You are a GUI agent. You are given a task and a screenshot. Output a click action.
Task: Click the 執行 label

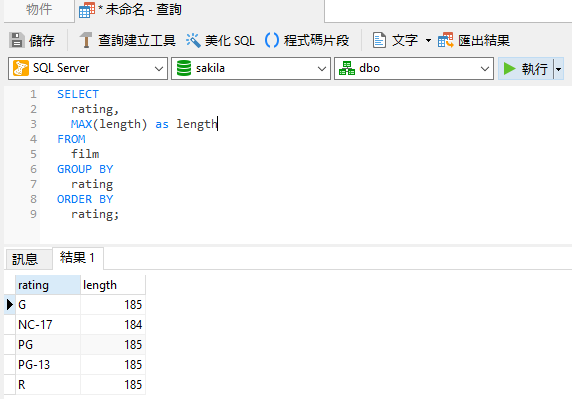tap(535, 69)
